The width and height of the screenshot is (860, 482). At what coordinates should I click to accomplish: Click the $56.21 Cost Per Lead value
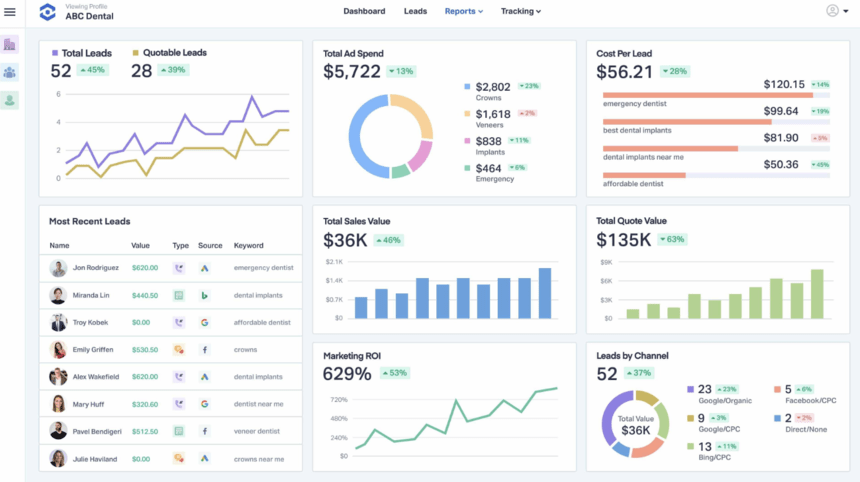point(625,72)
